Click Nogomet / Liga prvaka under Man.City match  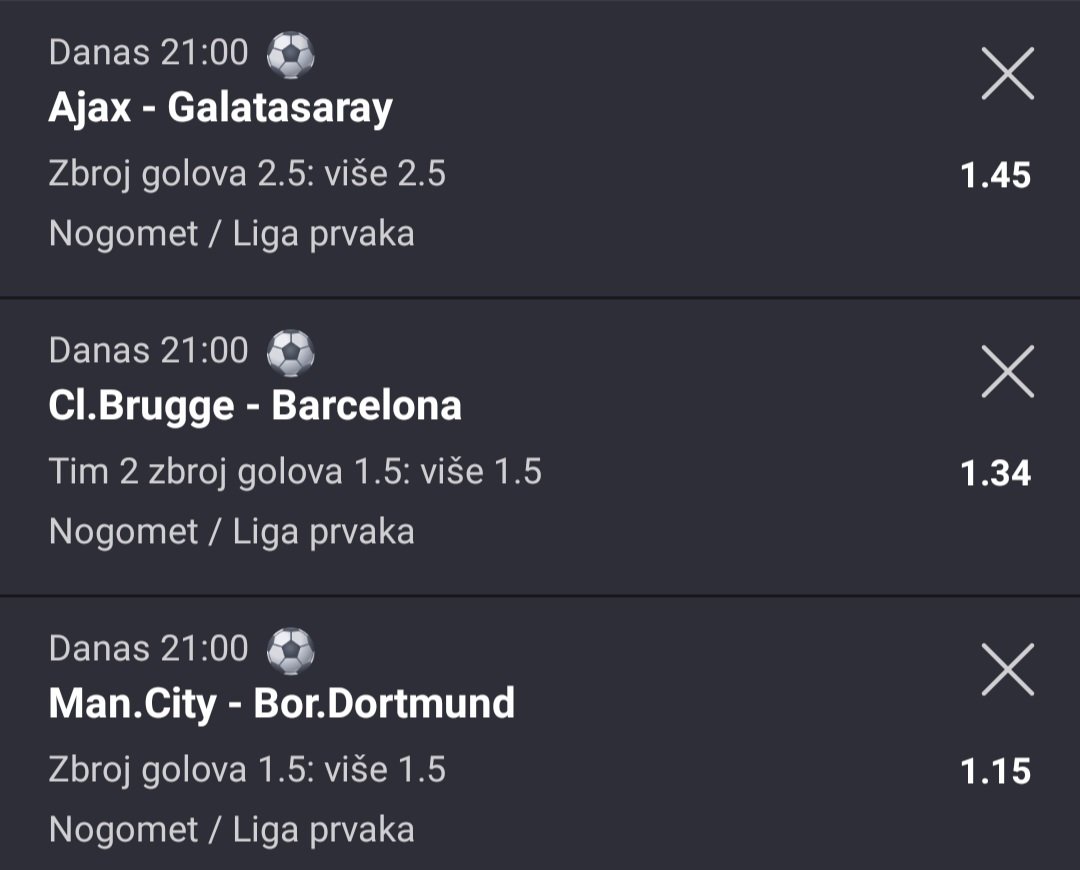[x=231, y=830]
